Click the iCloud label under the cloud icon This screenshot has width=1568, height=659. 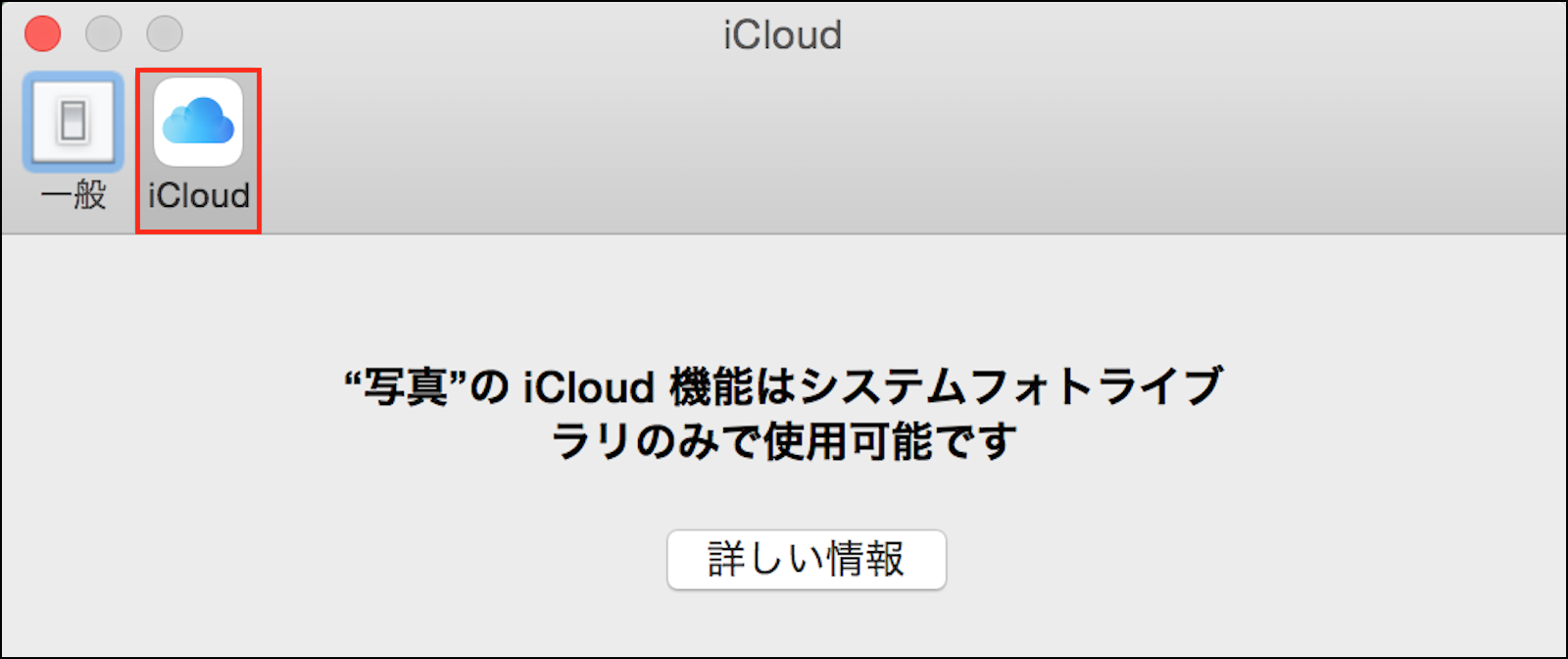[x=199, y=196]
